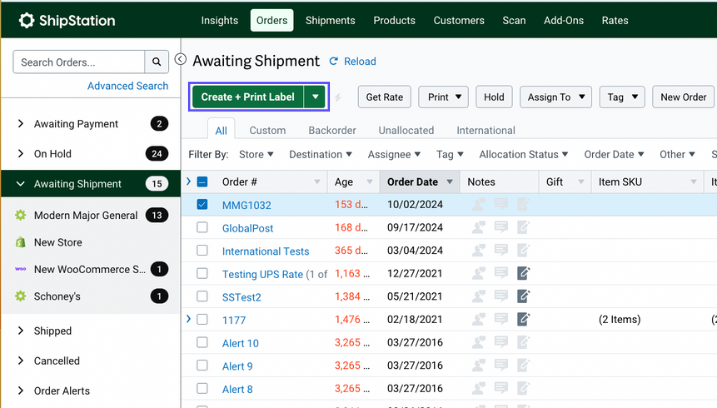Collapse the sidebar with the arrow circle icon
The image size is (717, 408).
click(x=181, y=59)
